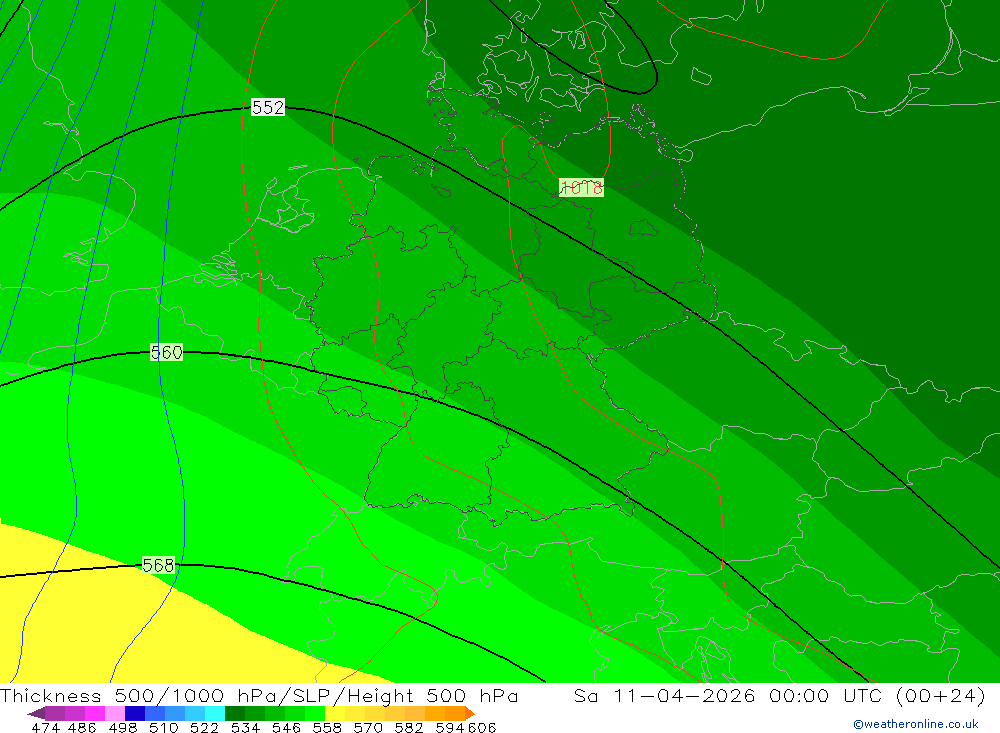Click the 570 legend value
The width and height of the screenshot is (1000, 733).
[368, 727]
